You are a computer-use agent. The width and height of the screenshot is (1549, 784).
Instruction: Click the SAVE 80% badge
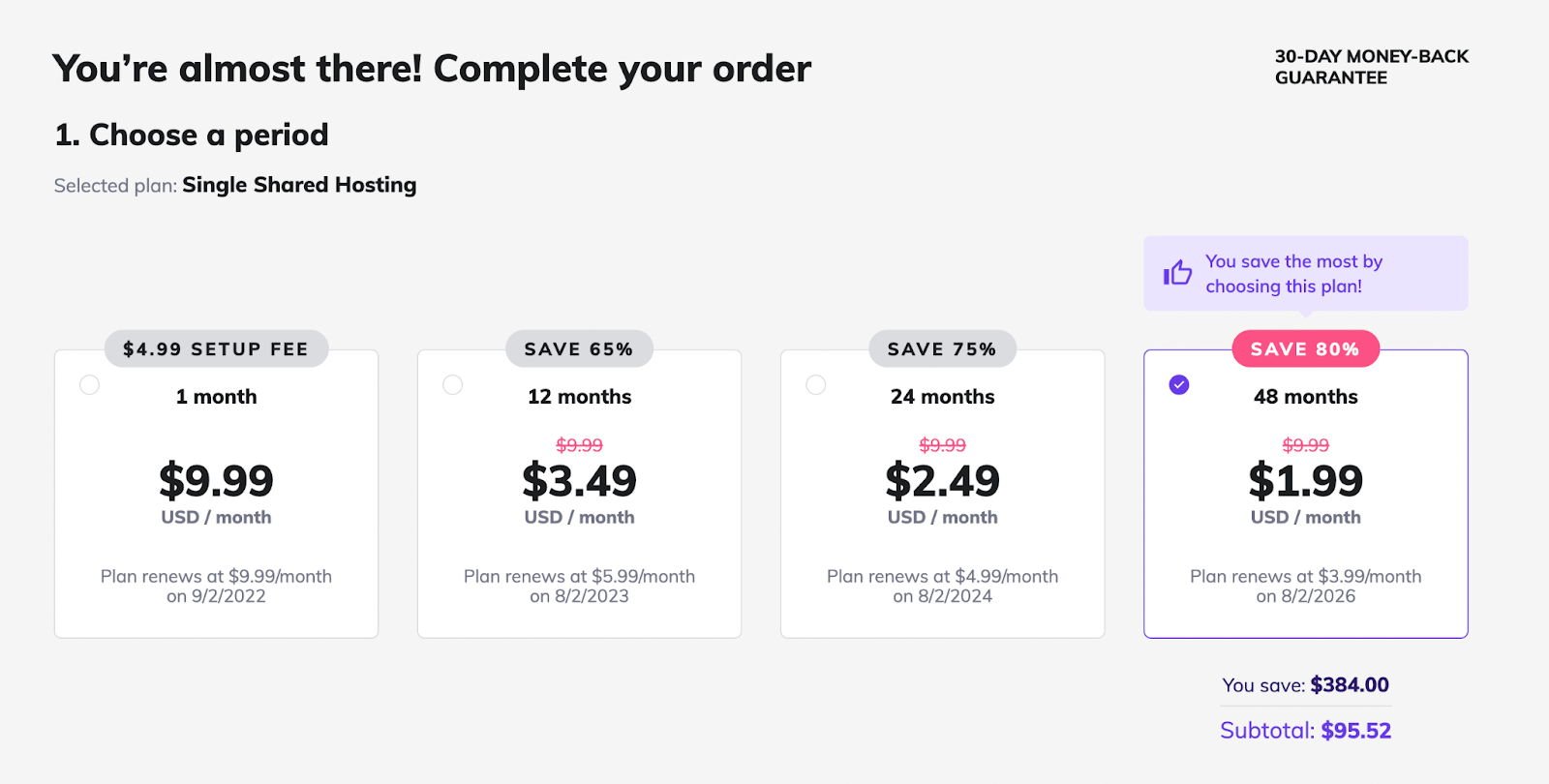click(1305, 348)
